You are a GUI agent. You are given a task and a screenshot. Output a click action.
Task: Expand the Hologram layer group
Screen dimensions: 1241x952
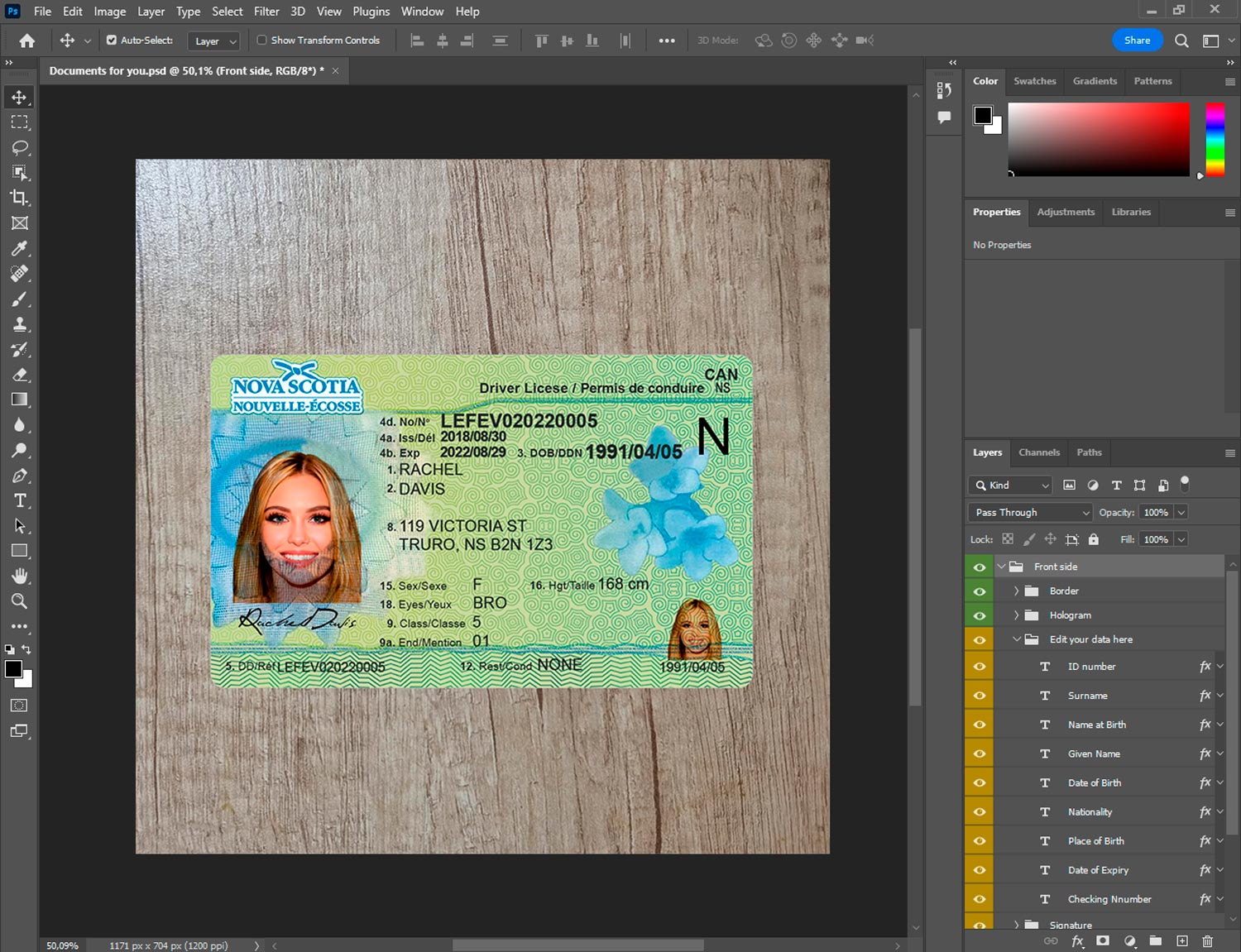(1016, 615)
